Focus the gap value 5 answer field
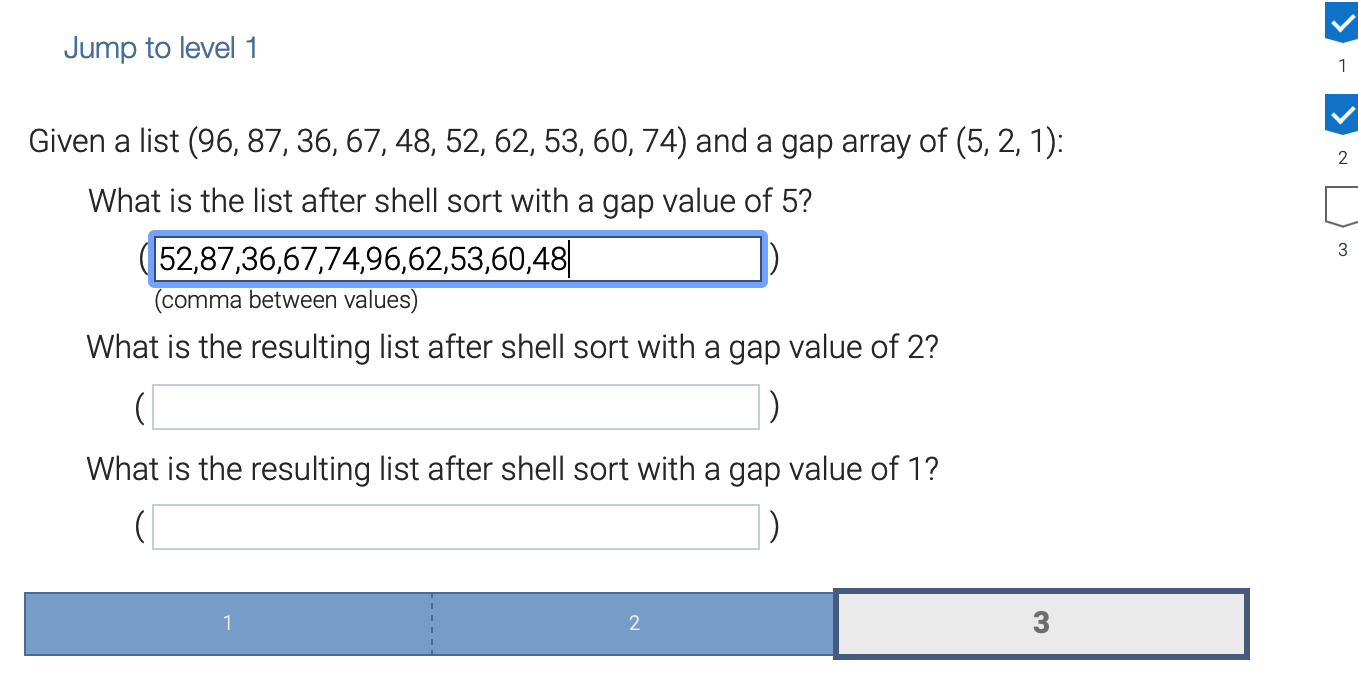The image size is (1358, 674). 457,260
